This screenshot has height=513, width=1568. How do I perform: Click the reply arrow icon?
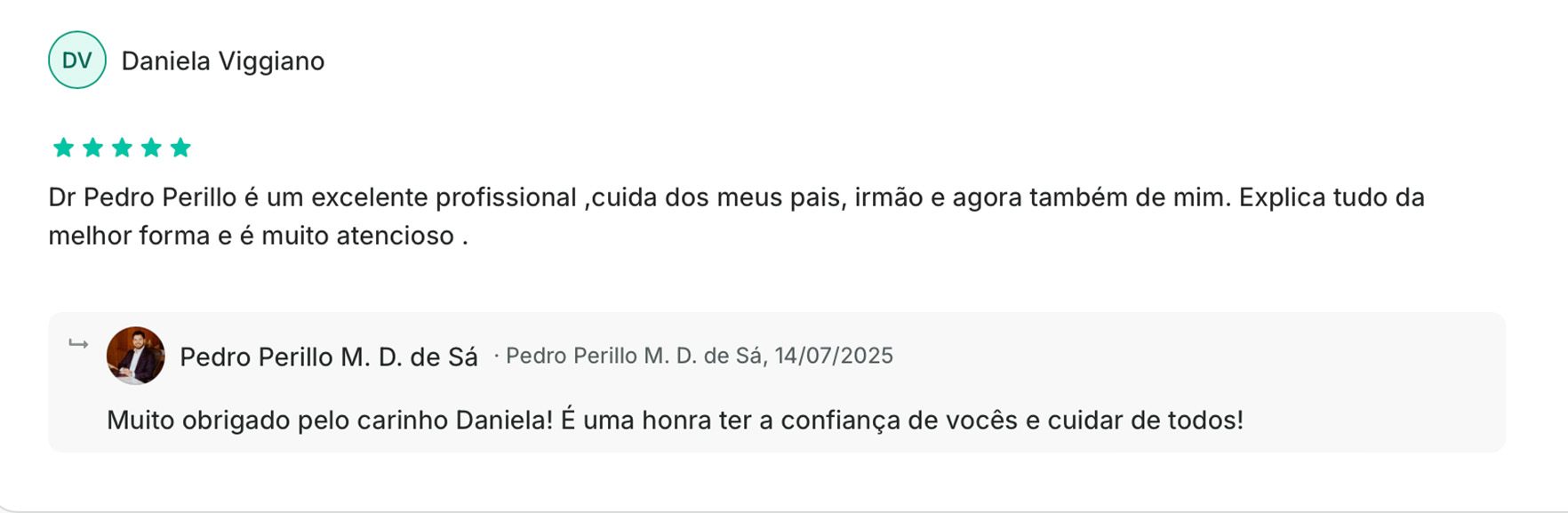pyautogui.click(x=78, y=344)
